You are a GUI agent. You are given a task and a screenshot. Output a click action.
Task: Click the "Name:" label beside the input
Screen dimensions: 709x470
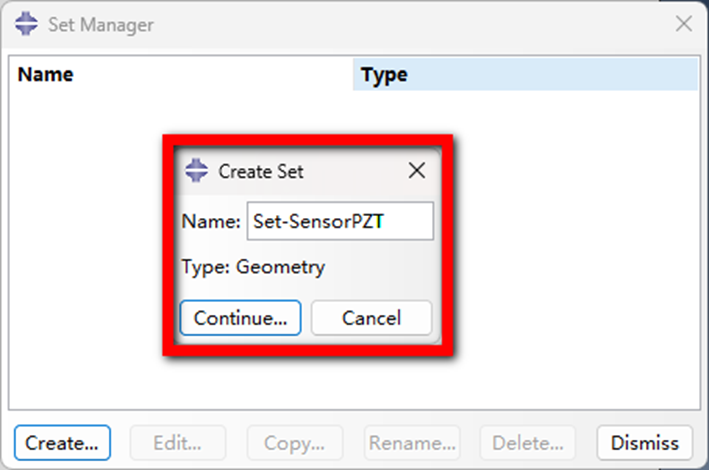[211, 222]
